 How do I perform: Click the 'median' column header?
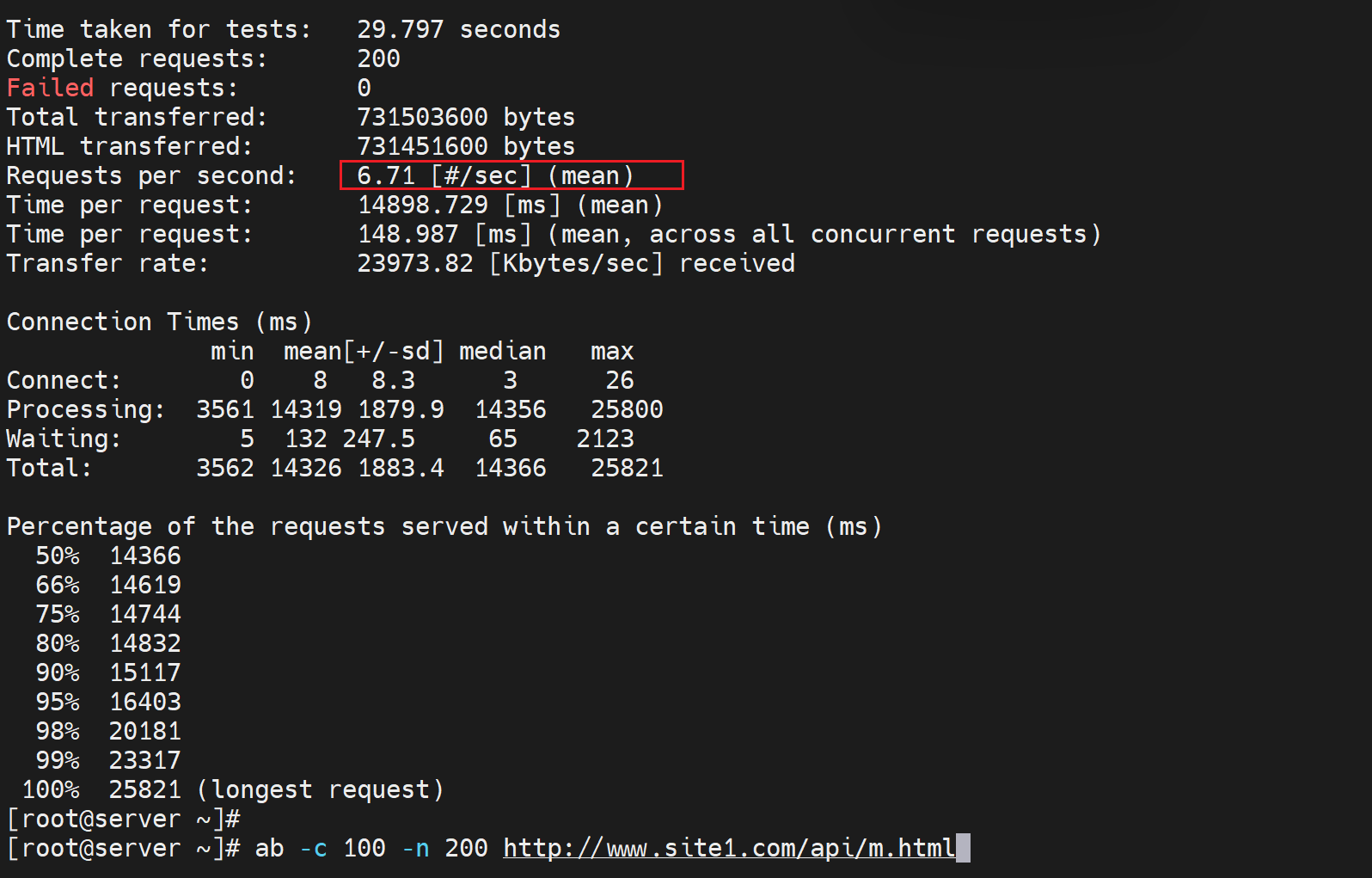point(502,351)
